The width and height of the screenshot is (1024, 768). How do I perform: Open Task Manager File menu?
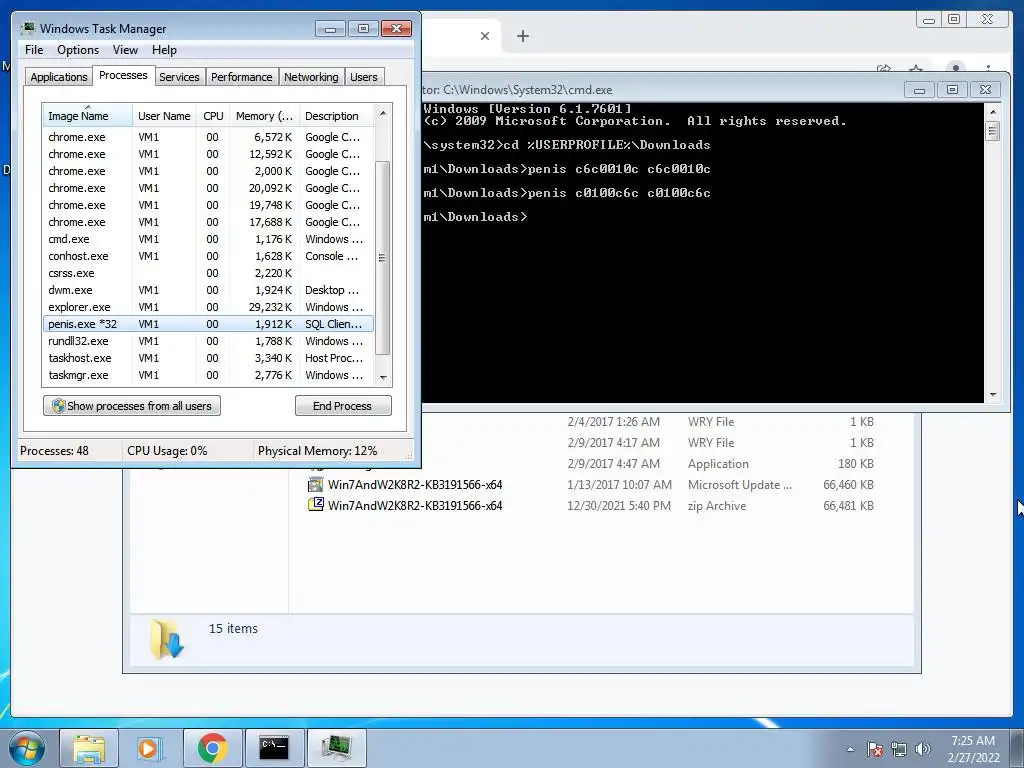tap(34, 50)
